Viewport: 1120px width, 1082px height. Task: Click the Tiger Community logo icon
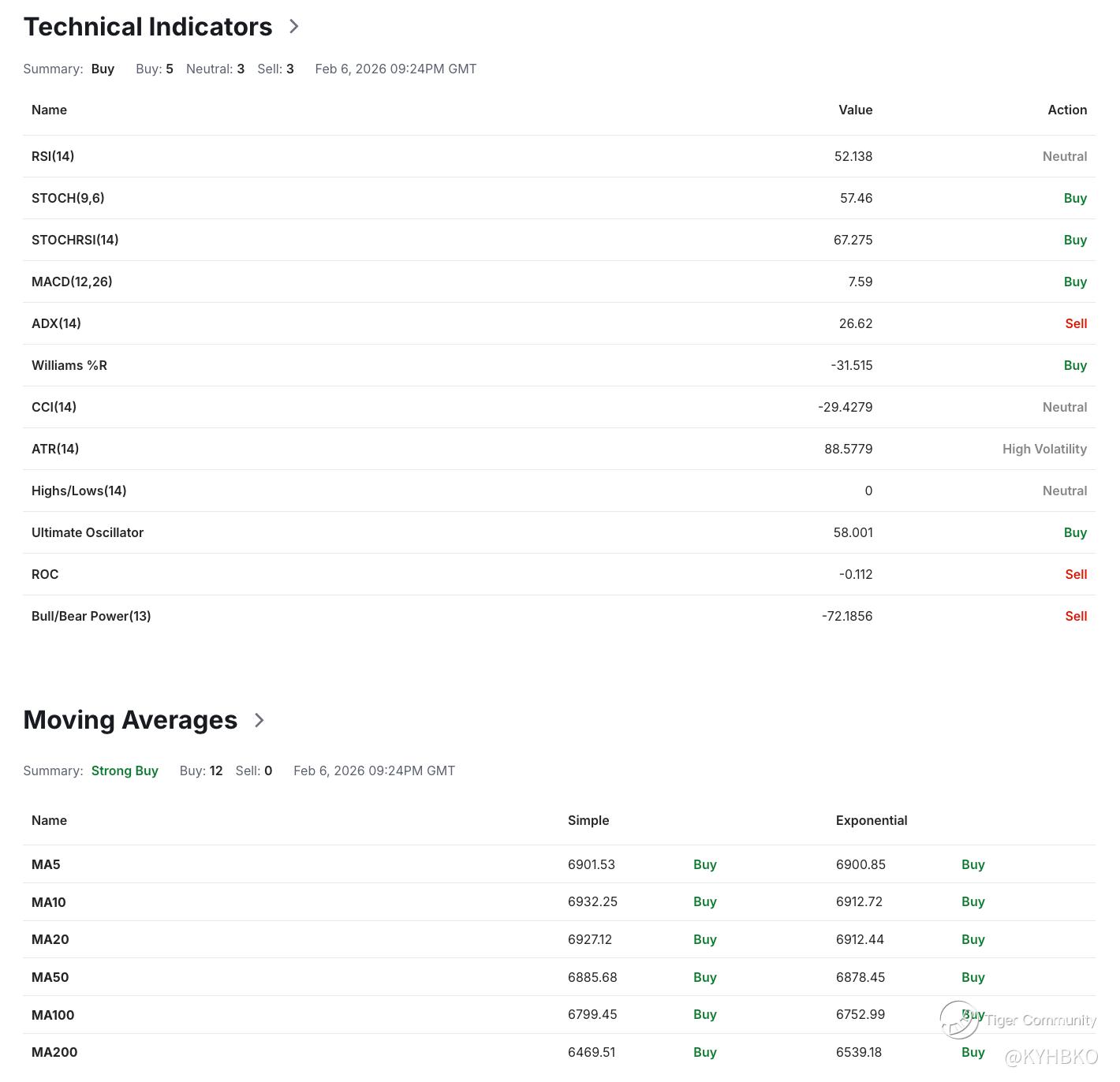point(959,1020)
